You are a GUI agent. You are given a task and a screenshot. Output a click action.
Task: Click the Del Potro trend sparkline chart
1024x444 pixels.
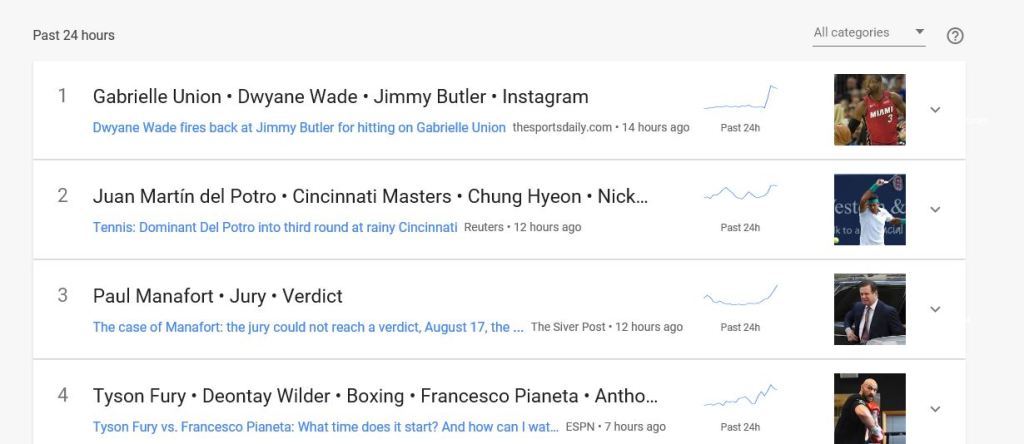(x=740, y=192)
